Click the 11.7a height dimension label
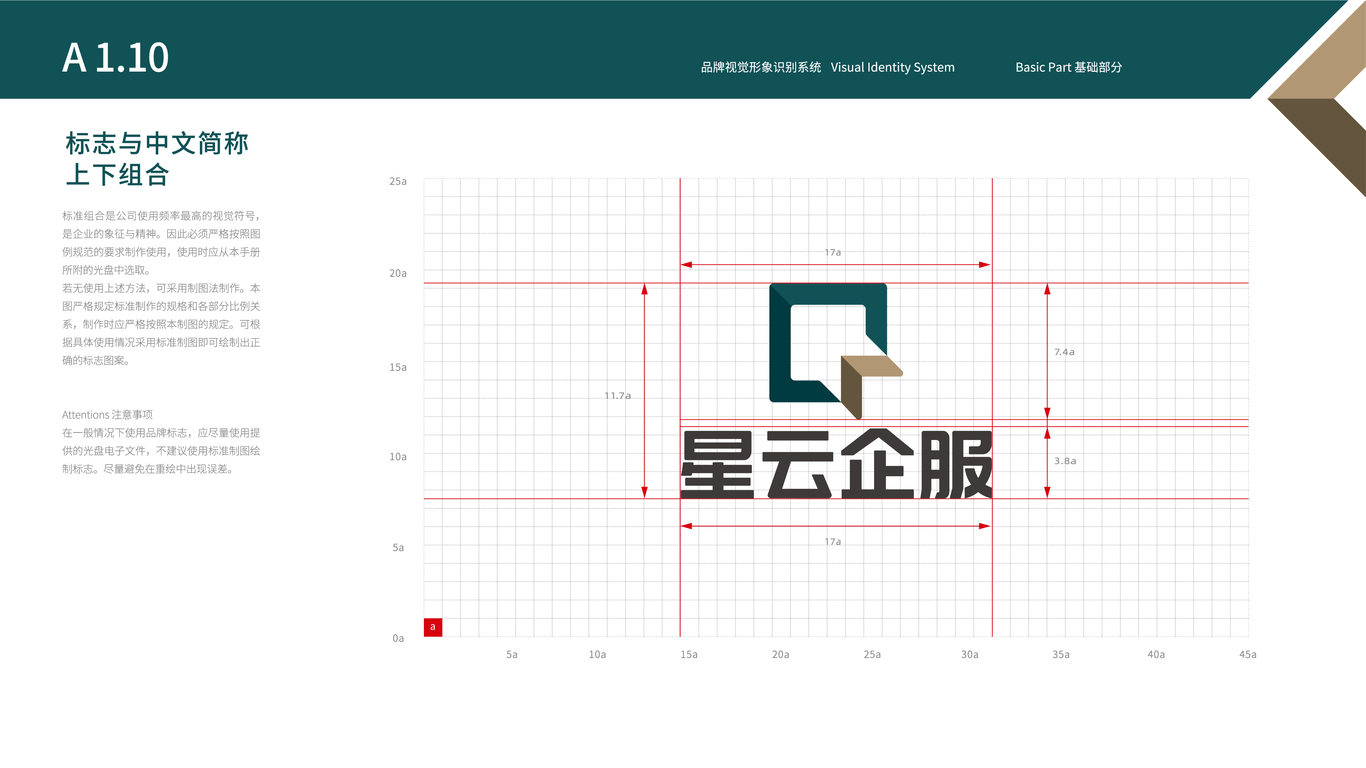Viewport: 1366px width, 768px height. click(617, 395)
